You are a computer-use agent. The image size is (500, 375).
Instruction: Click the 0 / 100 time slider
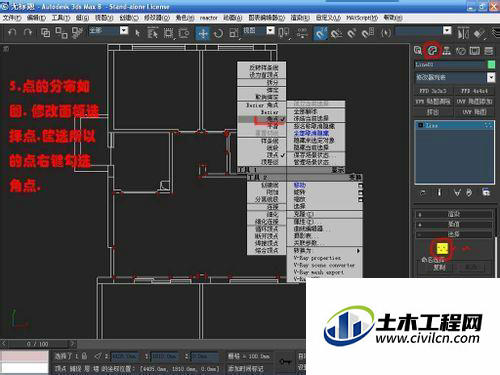[x=38, y=344]
